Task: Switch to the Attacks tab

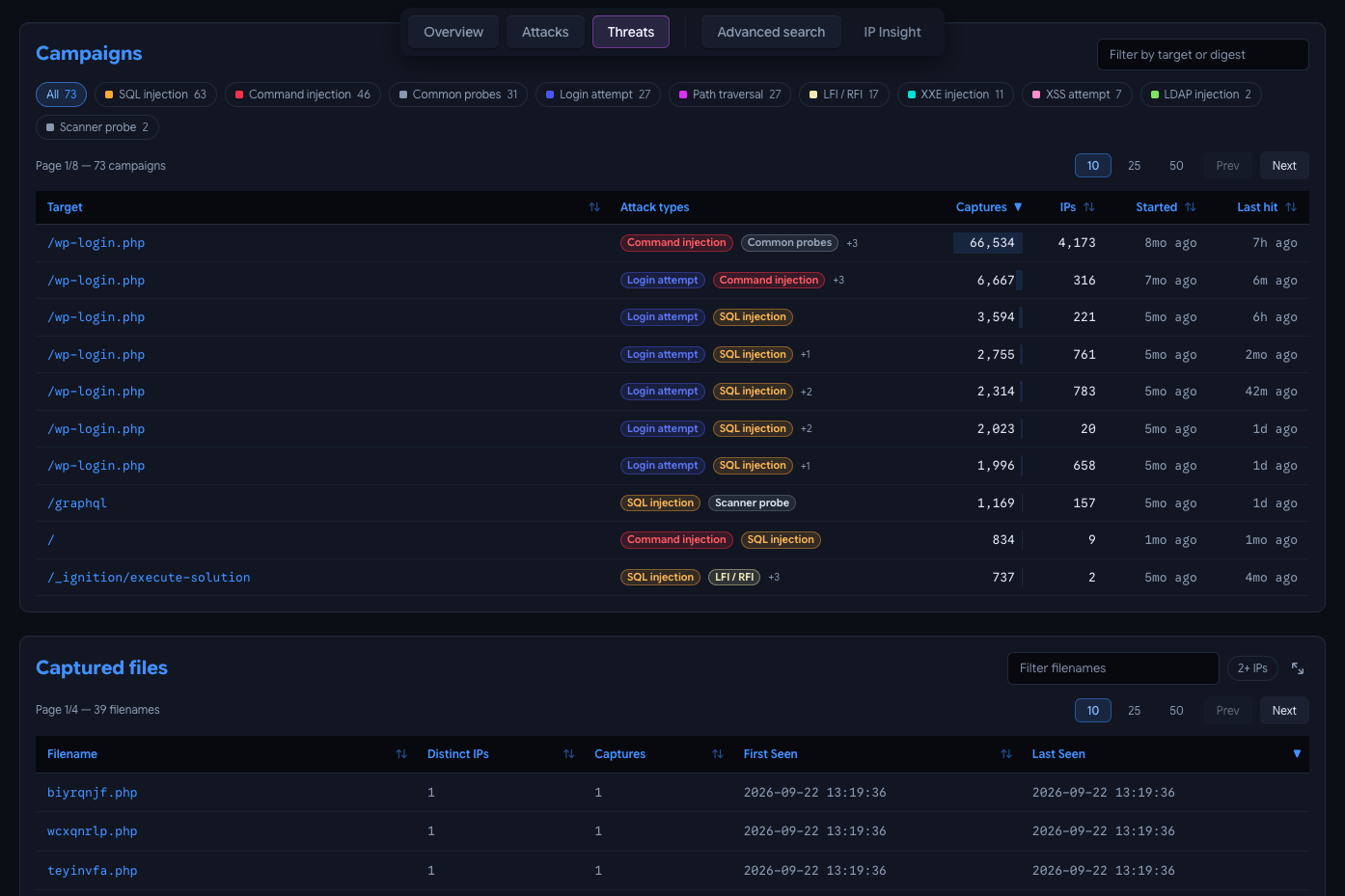Action: pos(545,32)
